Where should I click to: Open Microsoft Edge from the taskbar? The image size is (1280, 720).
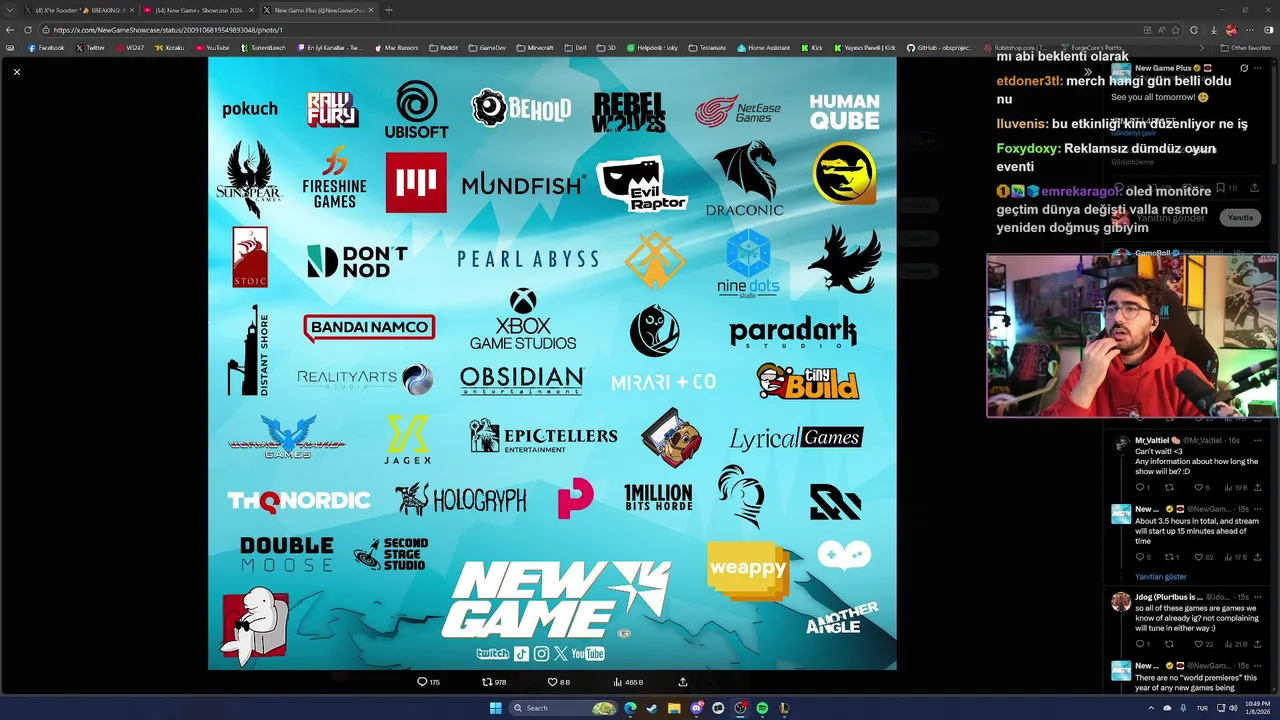pyautogui.click(x=630, y=708)
